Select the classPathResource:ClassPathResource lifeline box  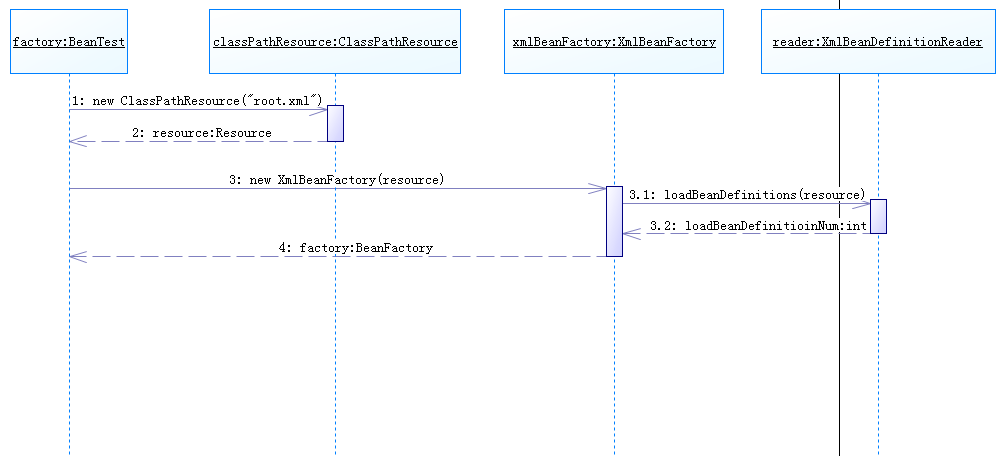[335, 42]
